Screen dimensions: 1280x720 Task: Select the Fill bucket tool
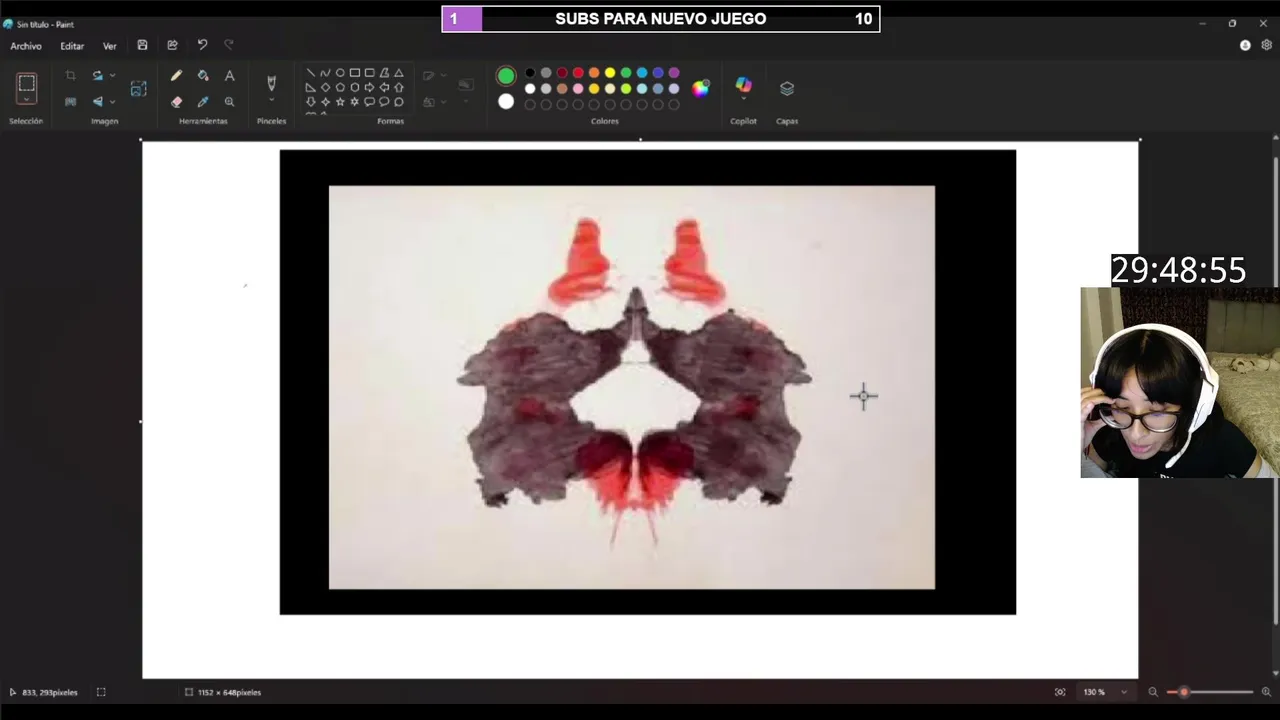tap(203, 76)
